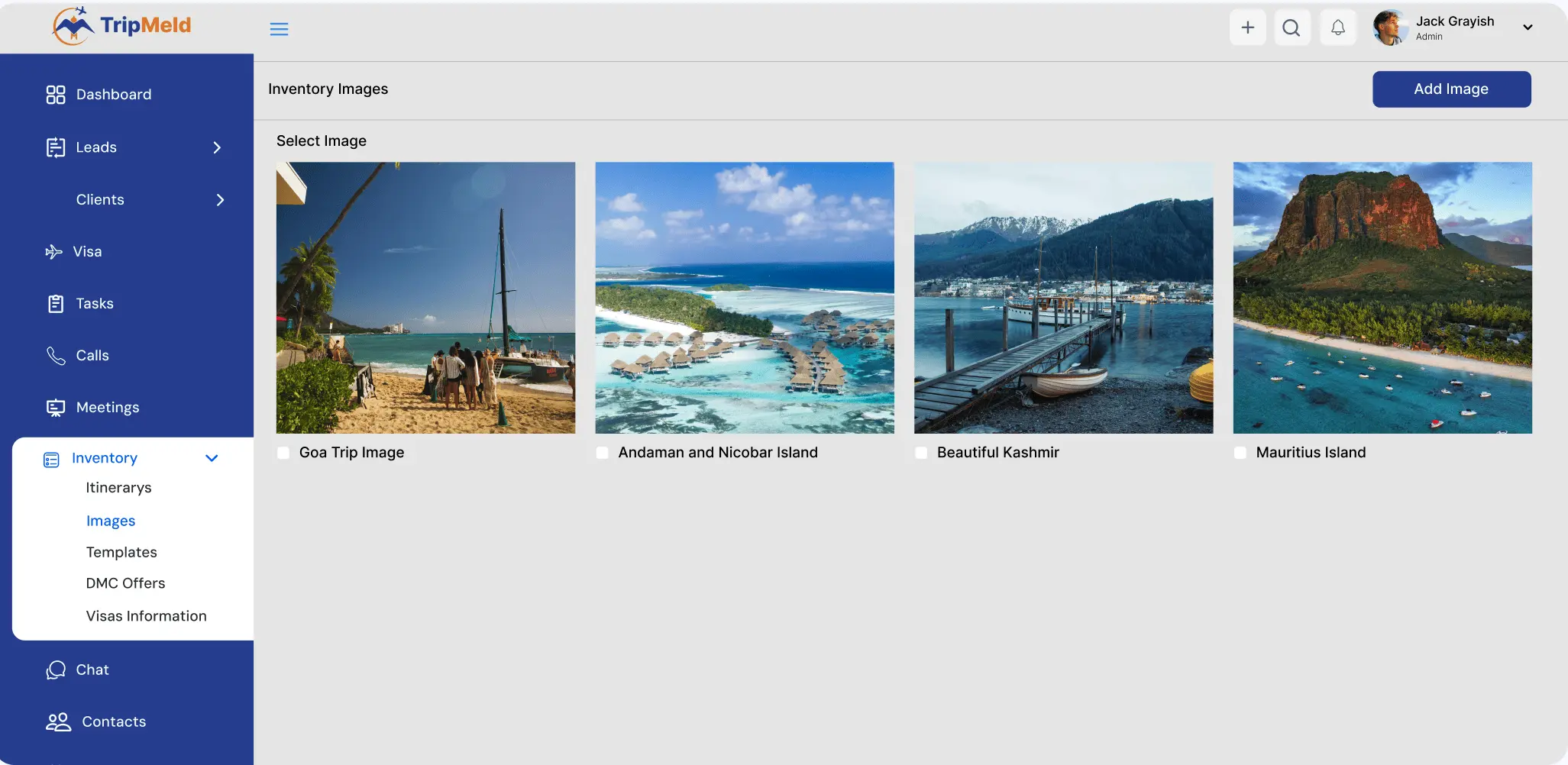This screenshot has width=1568, height=765.
Task: Click the Dashboard grid icon
Action: point(56,95)
